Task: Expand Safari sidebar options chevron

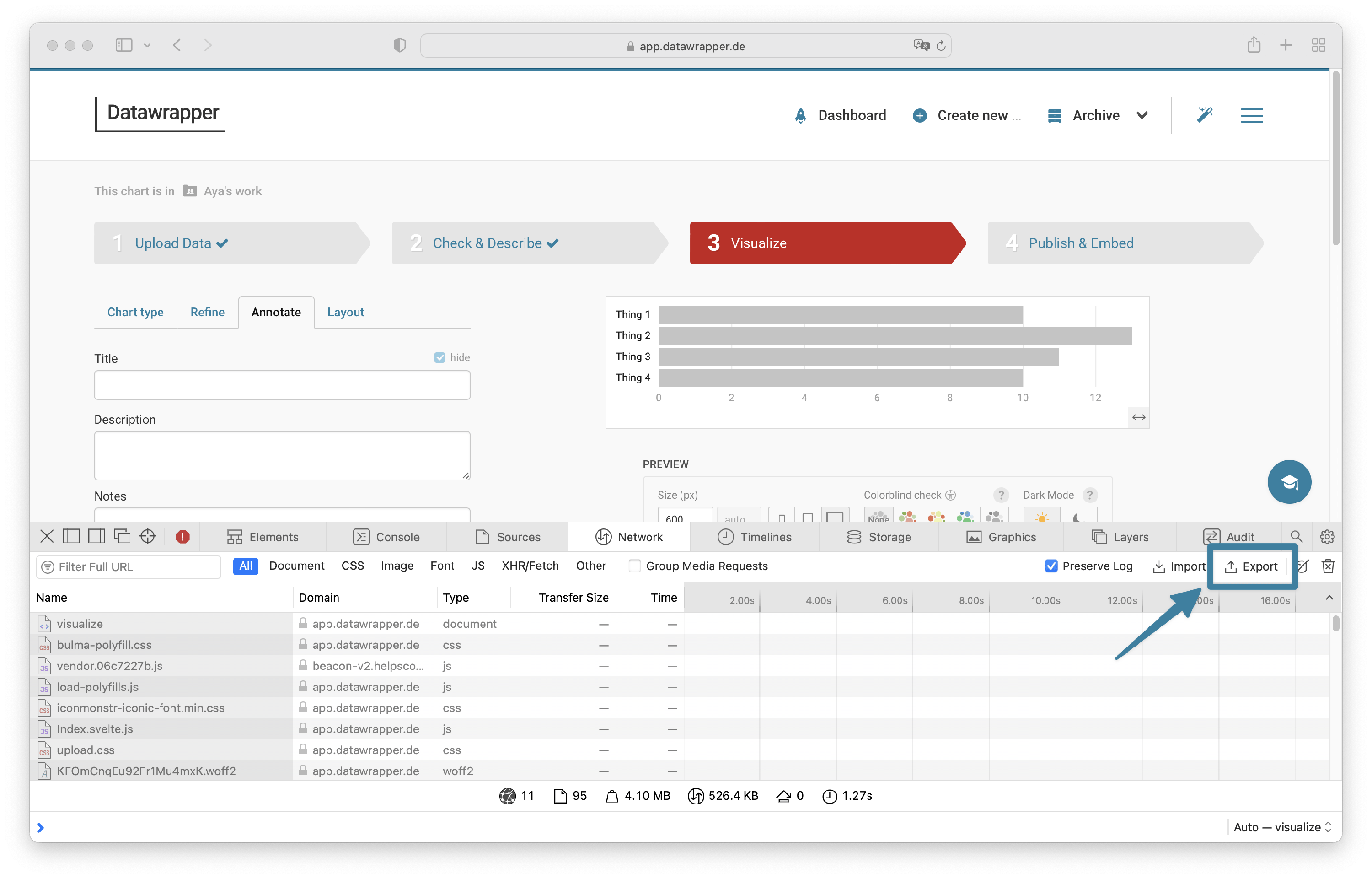Action: click(x=147, y=46)
